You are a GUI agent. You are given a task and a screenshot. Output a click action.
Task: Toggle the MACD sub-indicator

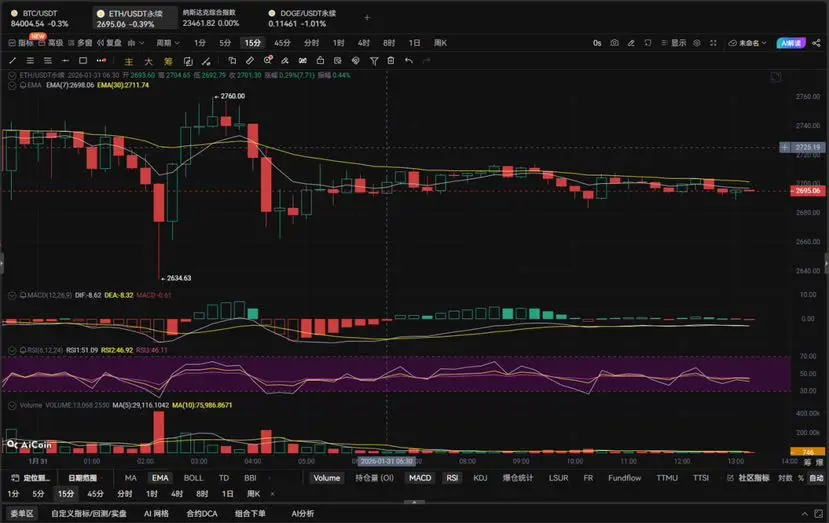pyautogui.click(x=420, y=478)
